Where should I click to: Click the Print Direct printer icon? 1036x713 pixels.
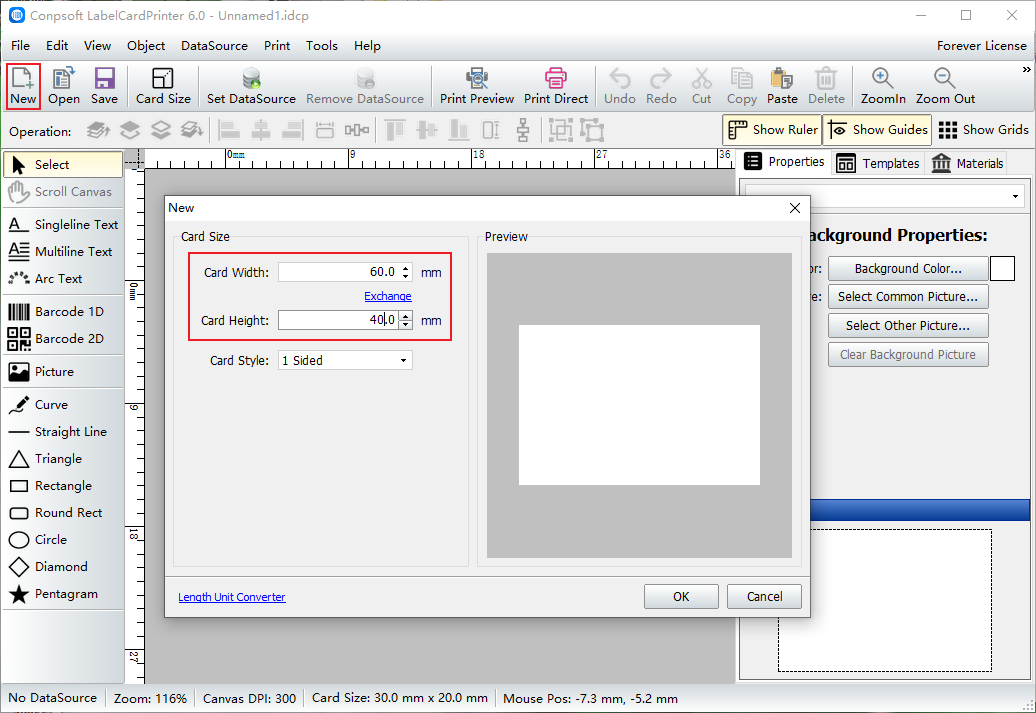[556, 86]
